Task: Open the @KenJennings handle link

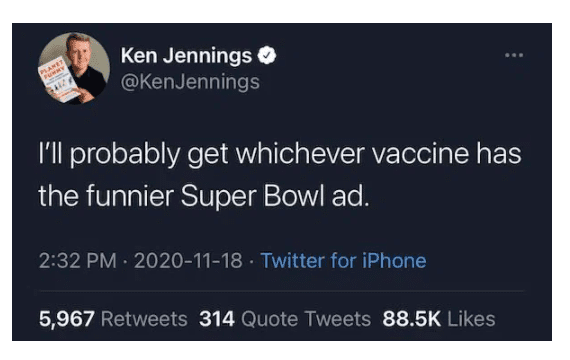Action: (x=190, y=82)
